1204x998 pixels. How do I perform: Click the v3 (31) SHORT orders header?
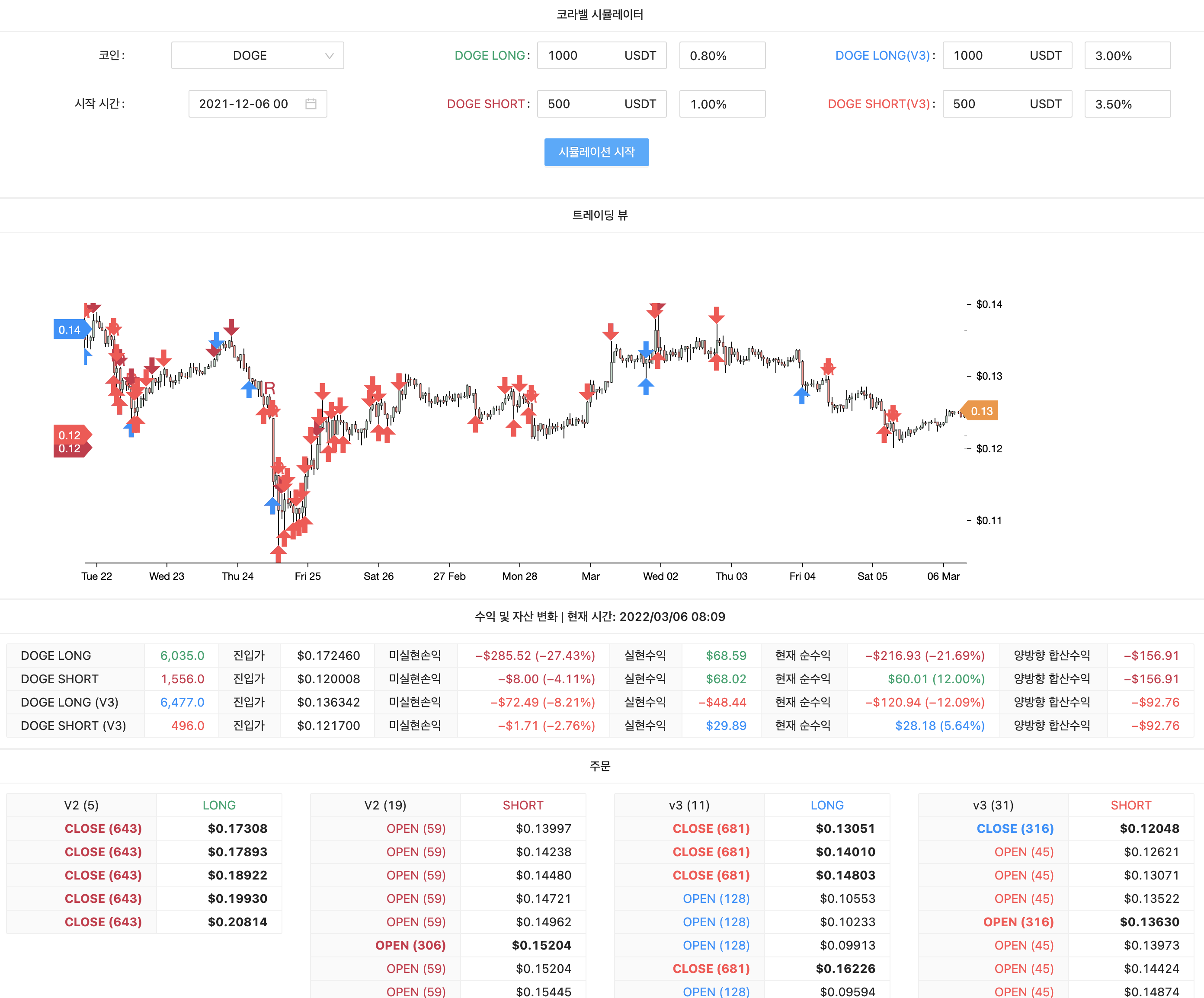pyautogui.click(x=993, y=805)
